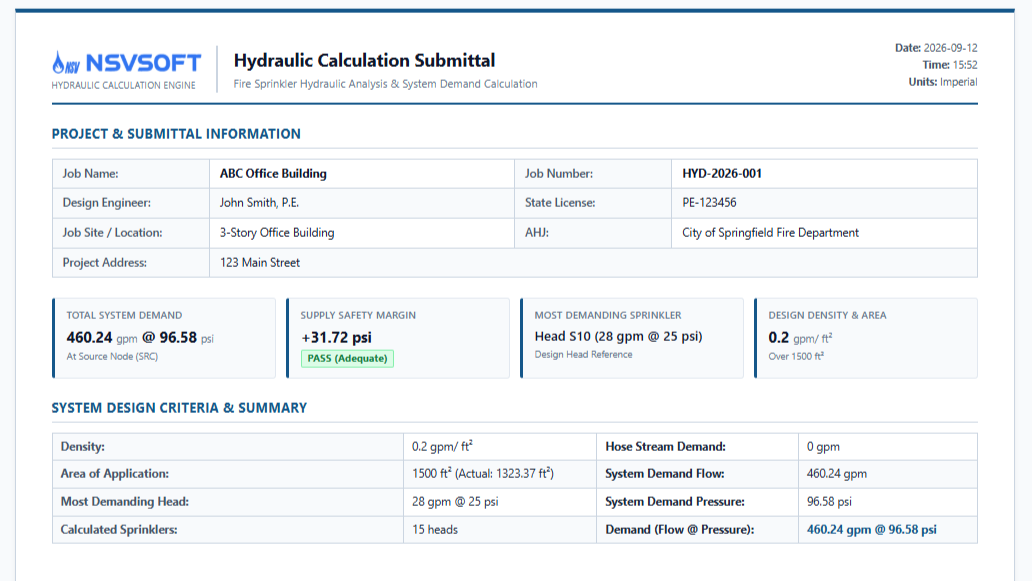Click the Hydraulic Calculation Submittal title
This screenshot has height=581, width=1032.
(x=364, y=61)
